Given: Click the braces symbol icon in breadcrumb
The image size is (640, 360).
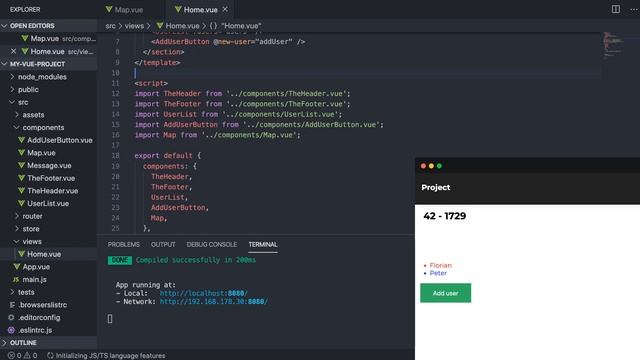Looking at the screenshot, I should (213, 26).
